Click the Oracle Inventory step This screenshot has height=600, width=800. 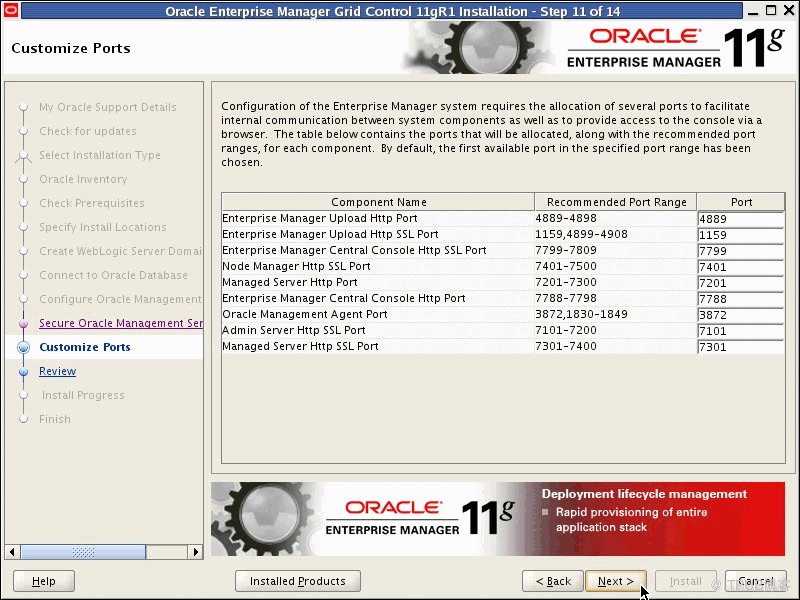83,179
